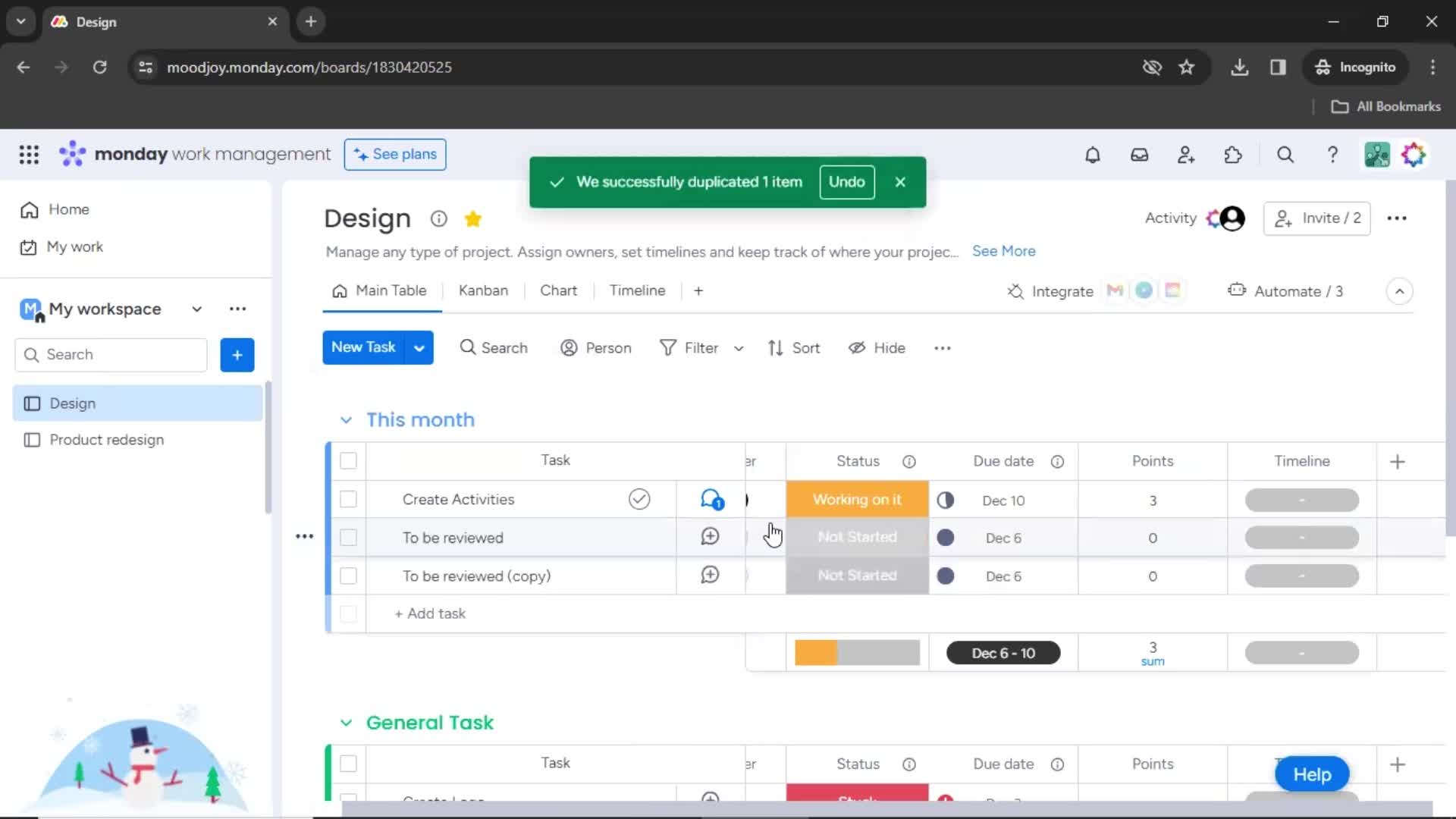Click the three dots menu next to task row
This screenshot has width=1456, height=819.
[305, 536]
